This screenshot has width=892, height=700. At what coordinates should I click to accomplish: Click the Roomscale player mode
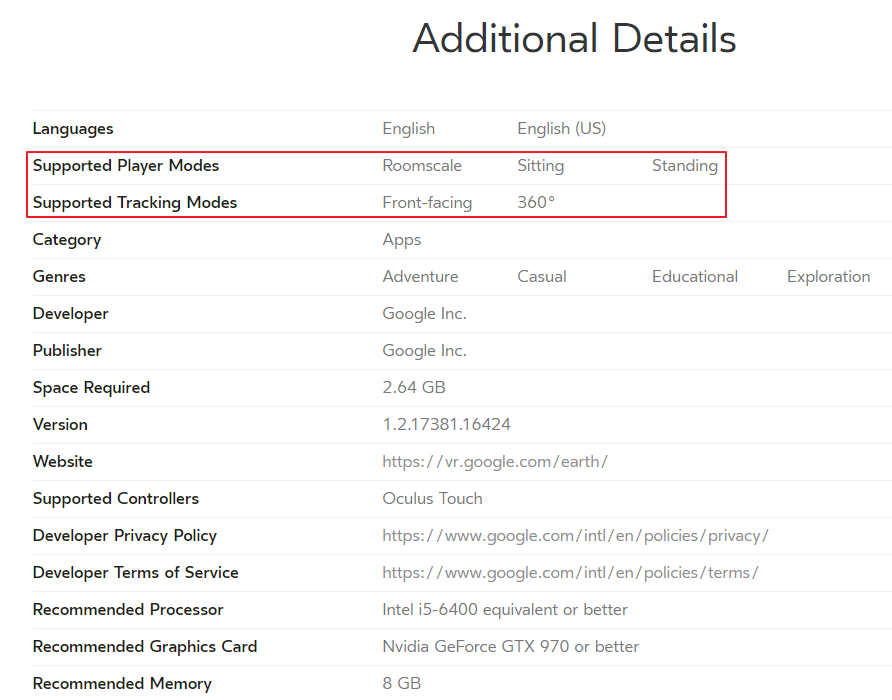click(x=422, y=166)
